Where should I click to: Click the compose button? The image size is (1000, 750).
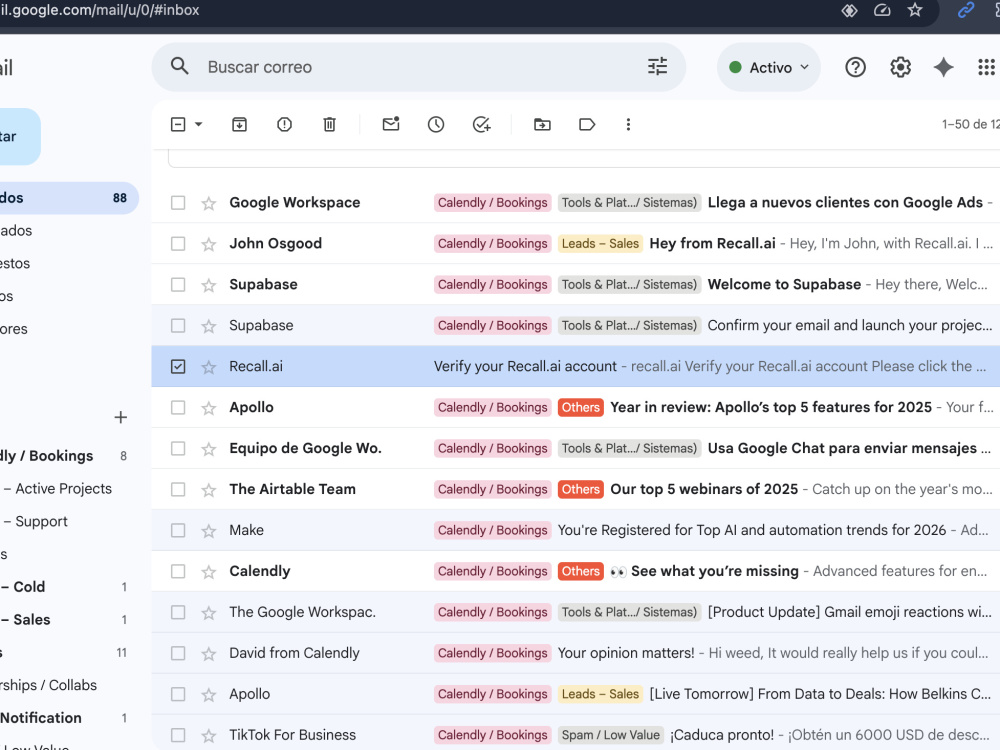(19, 136)
